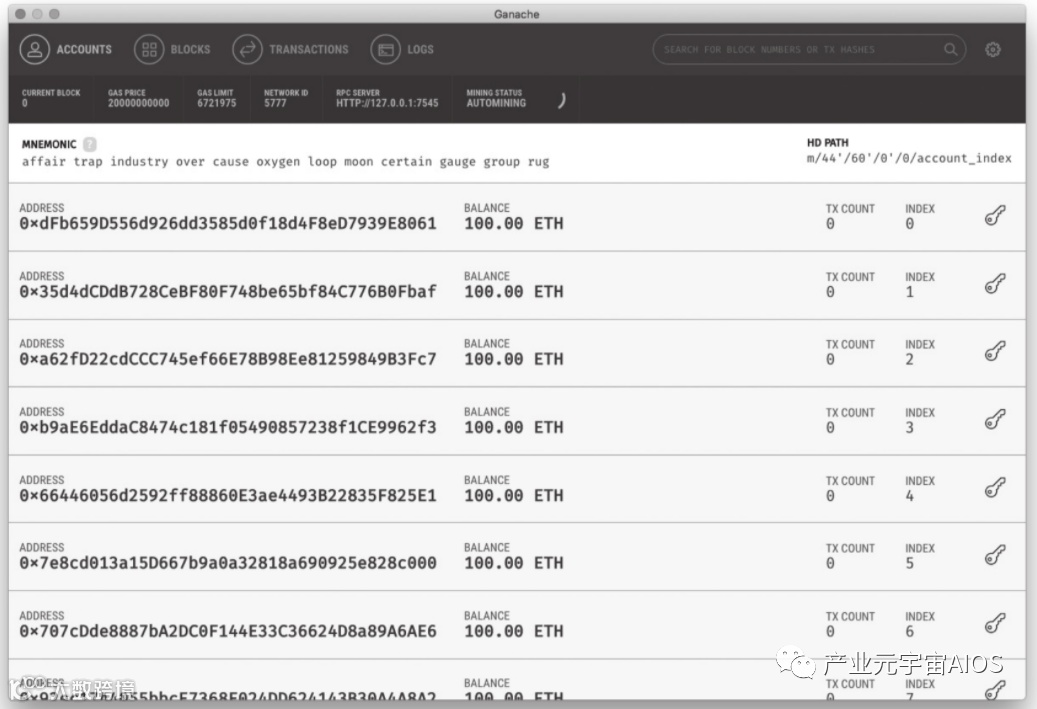This screenshot has height=709, width=1037.
Task: Click the Network ID value 5777
Action: pos(275,103)
